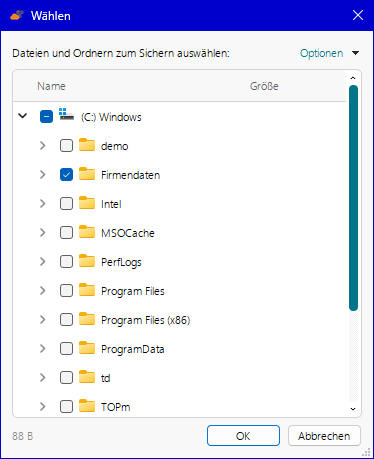Check the PerfLogs folder checkbox

click(x=66, y=262)
